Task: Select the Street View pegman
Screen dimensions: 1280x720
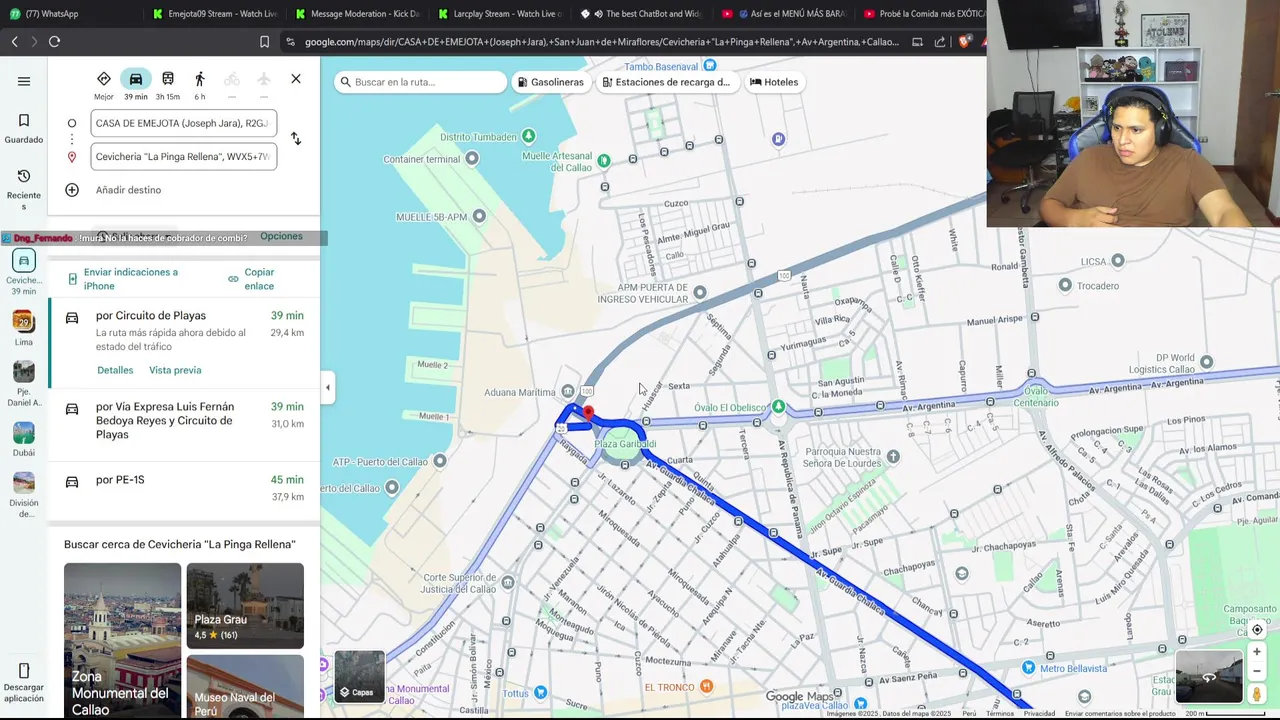Action: click(x=1257, y=694)
